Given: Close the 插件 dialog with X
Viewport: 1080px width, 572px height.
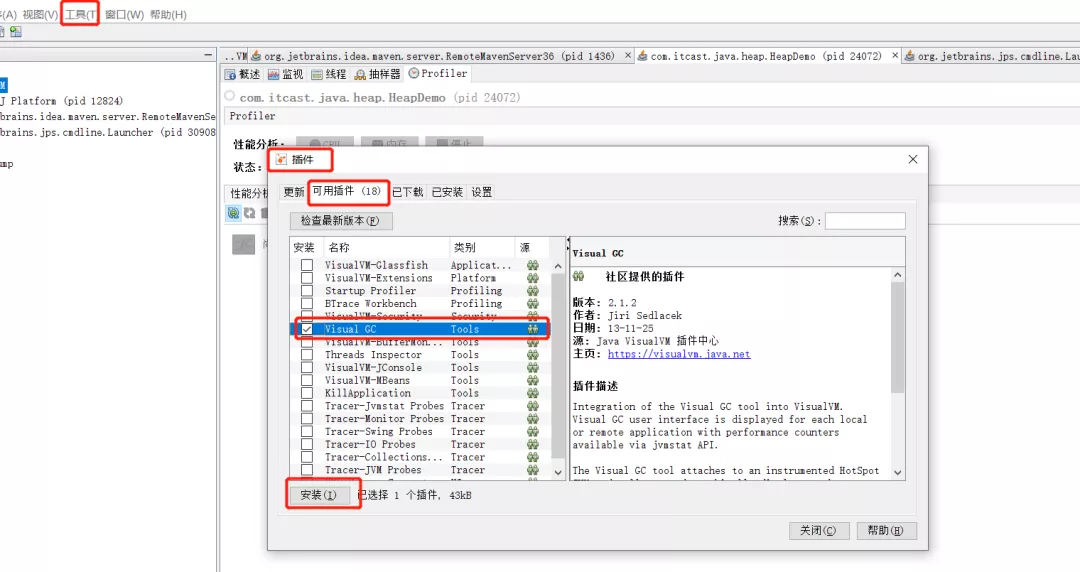Looking at the screenshot, I should point(913,159).
